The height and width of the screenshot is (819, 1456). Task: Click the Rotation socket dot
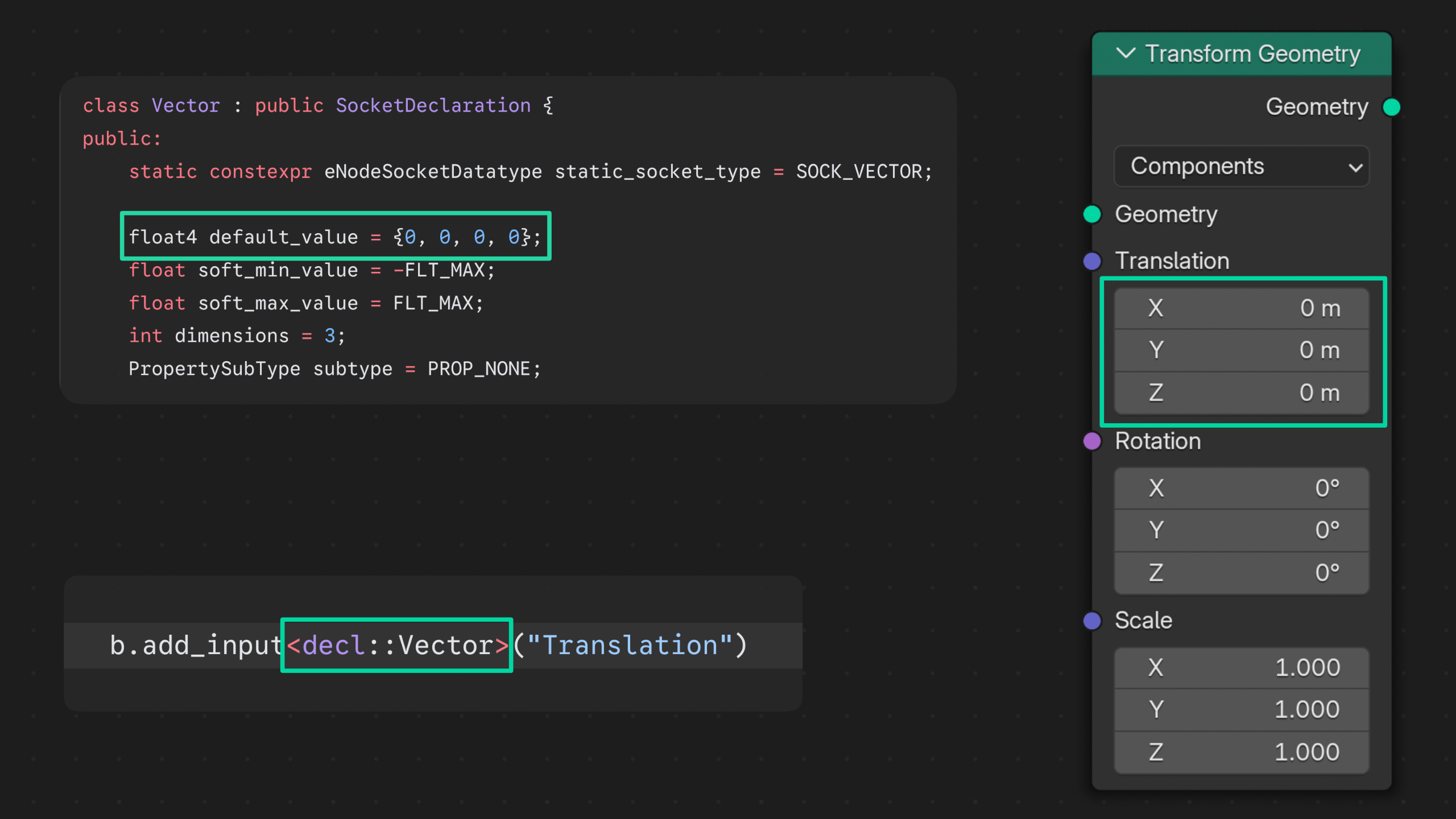(1092, 441)
